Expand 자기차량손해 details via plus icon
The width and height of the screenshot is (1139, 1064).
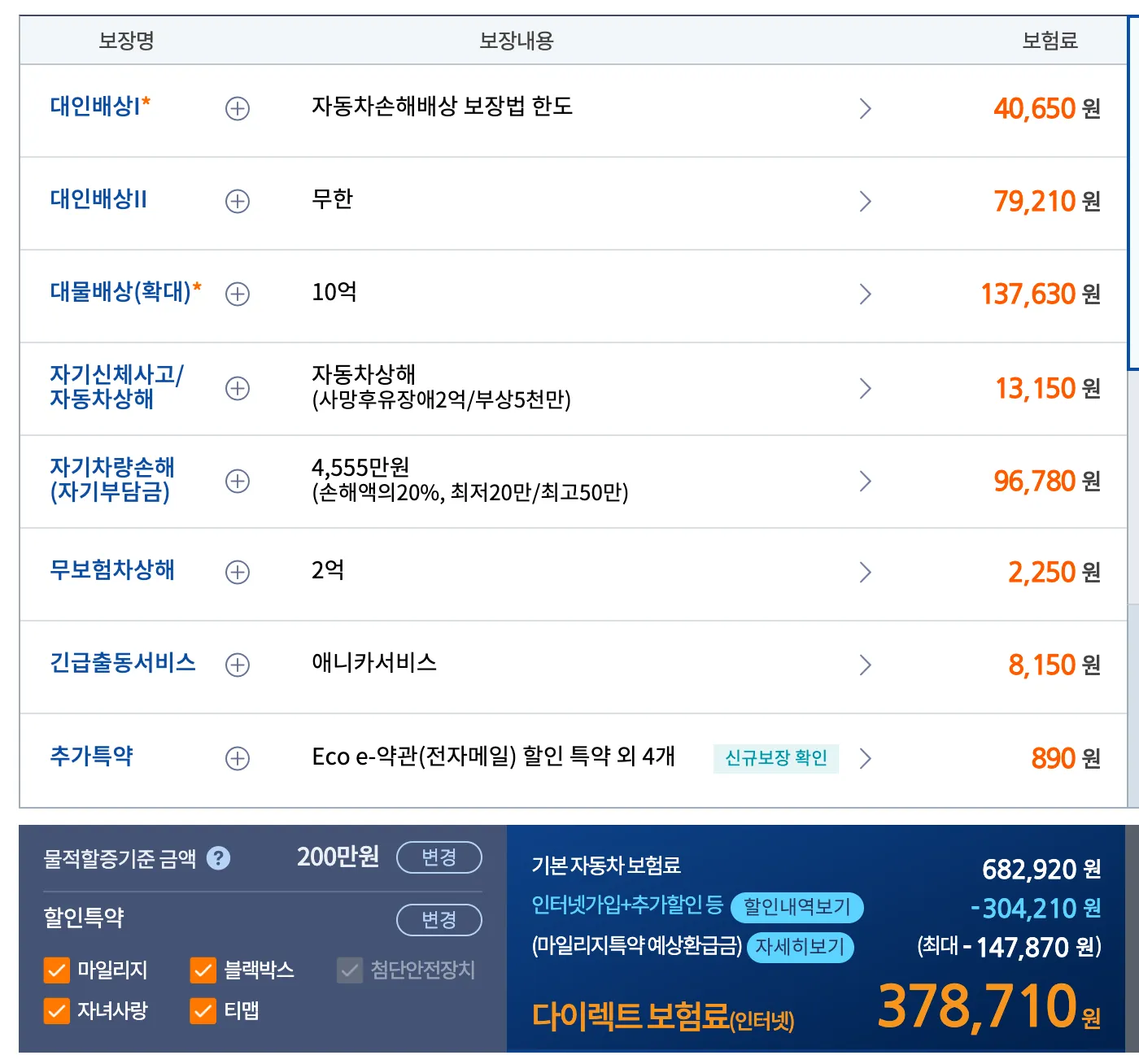(237, 481)
